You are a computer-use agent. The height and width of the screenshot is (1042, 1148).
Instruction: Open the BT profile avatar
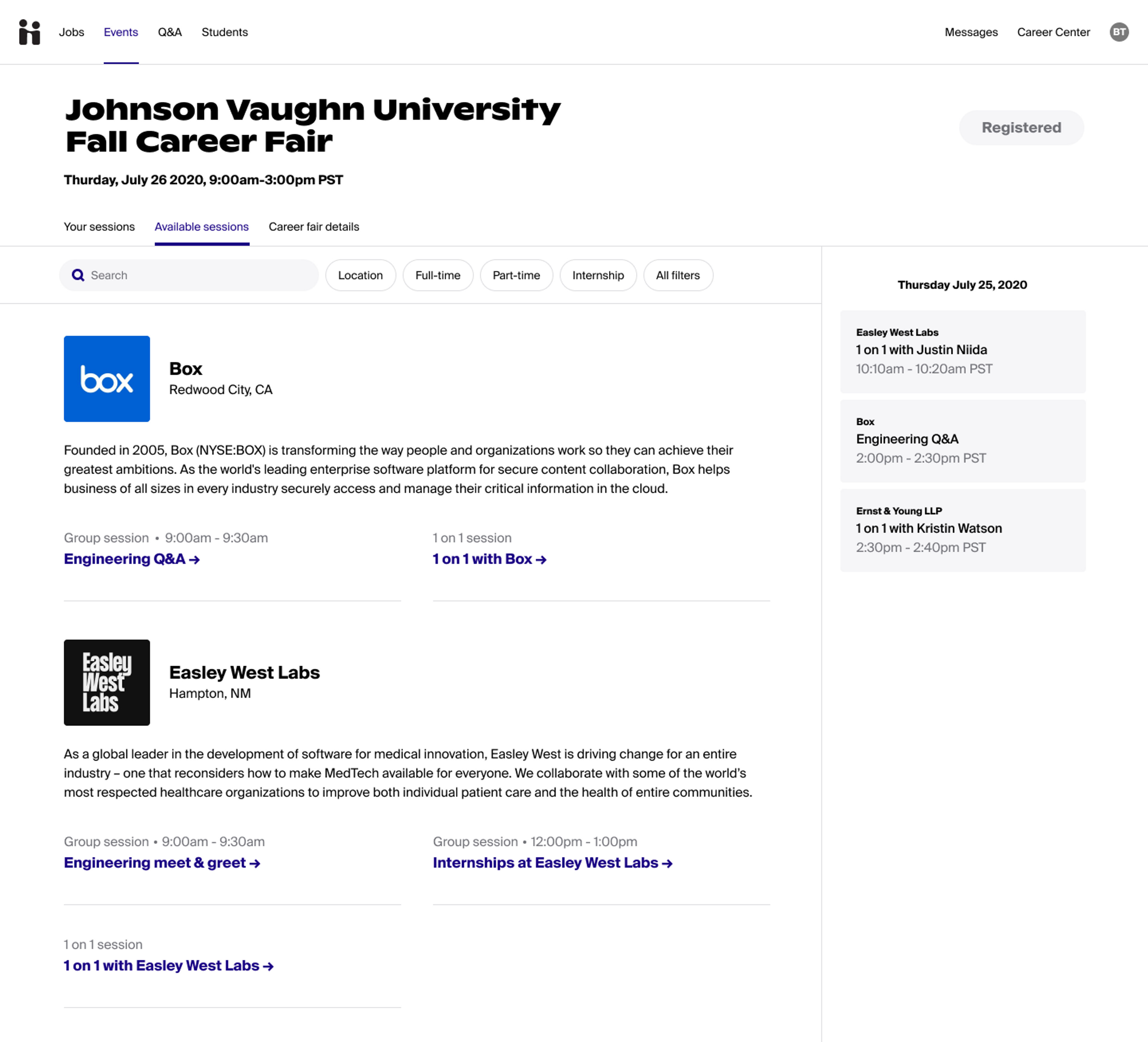coord(1118,32)
